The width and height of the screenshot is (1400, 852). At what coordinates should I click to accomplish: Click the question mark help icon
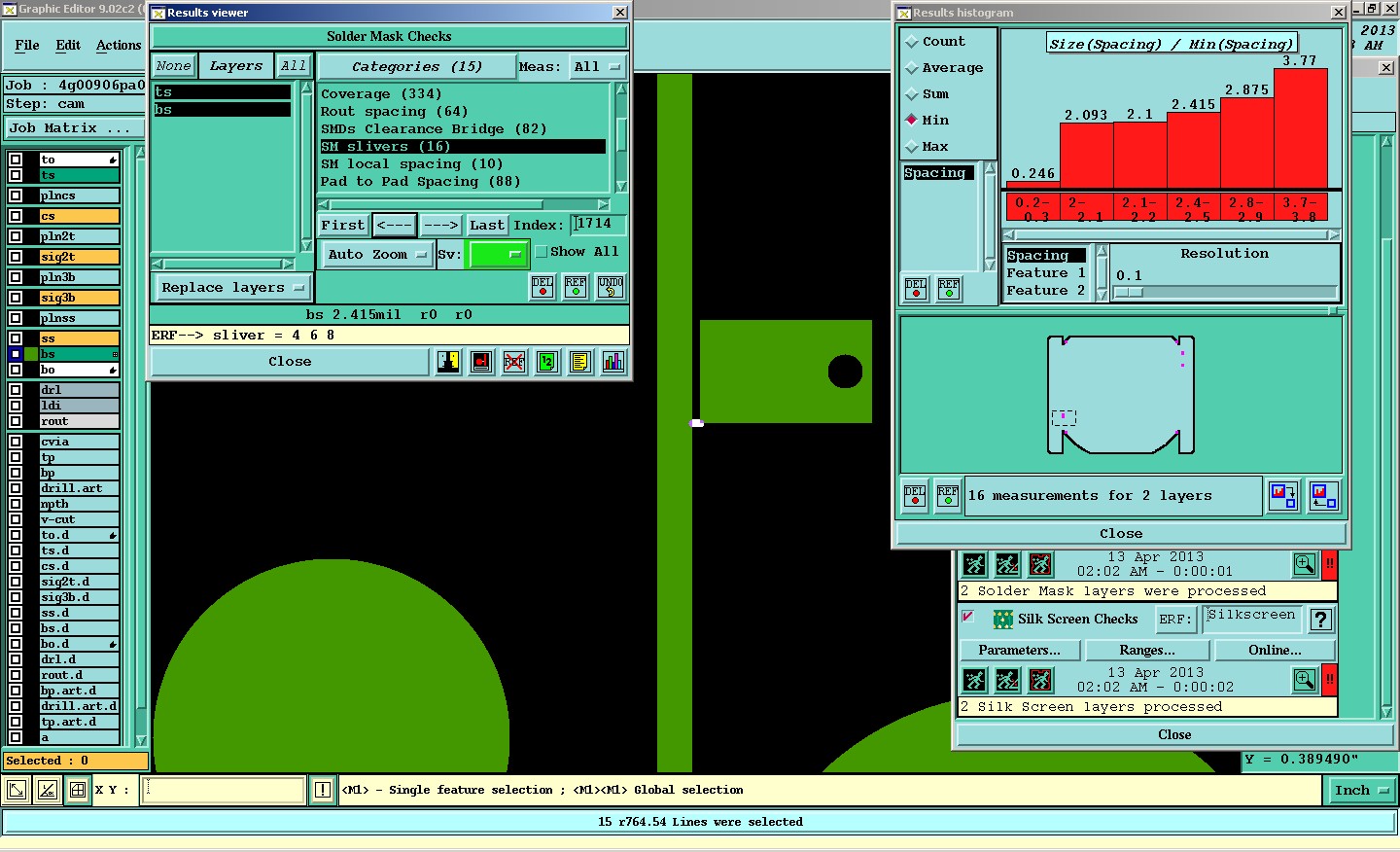pos(1321,620)
